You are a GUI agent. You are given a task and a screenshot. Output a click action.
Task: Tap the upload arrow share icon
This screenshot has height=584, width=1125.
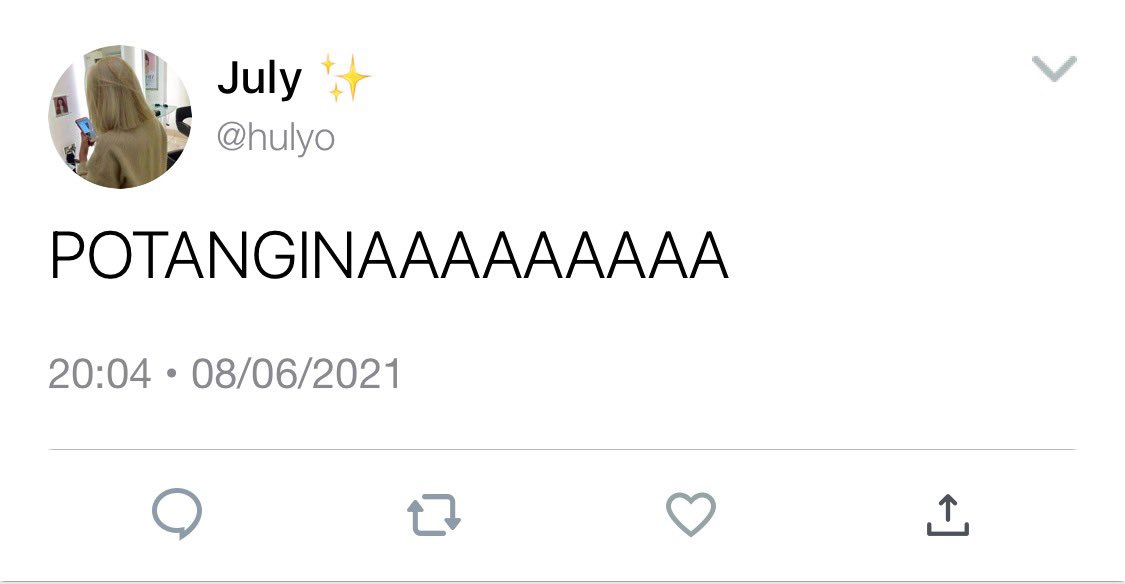tap(947, 514)
